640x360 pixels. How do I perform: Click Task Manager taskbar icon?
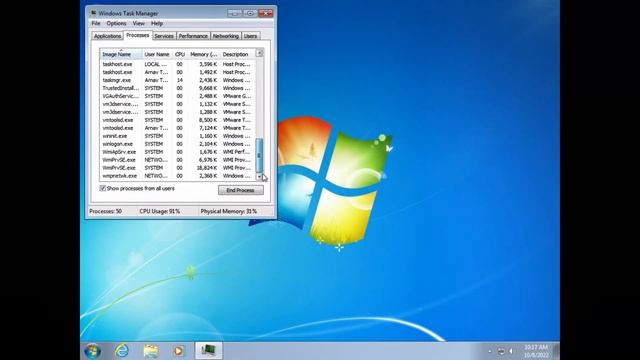[209, 350]
